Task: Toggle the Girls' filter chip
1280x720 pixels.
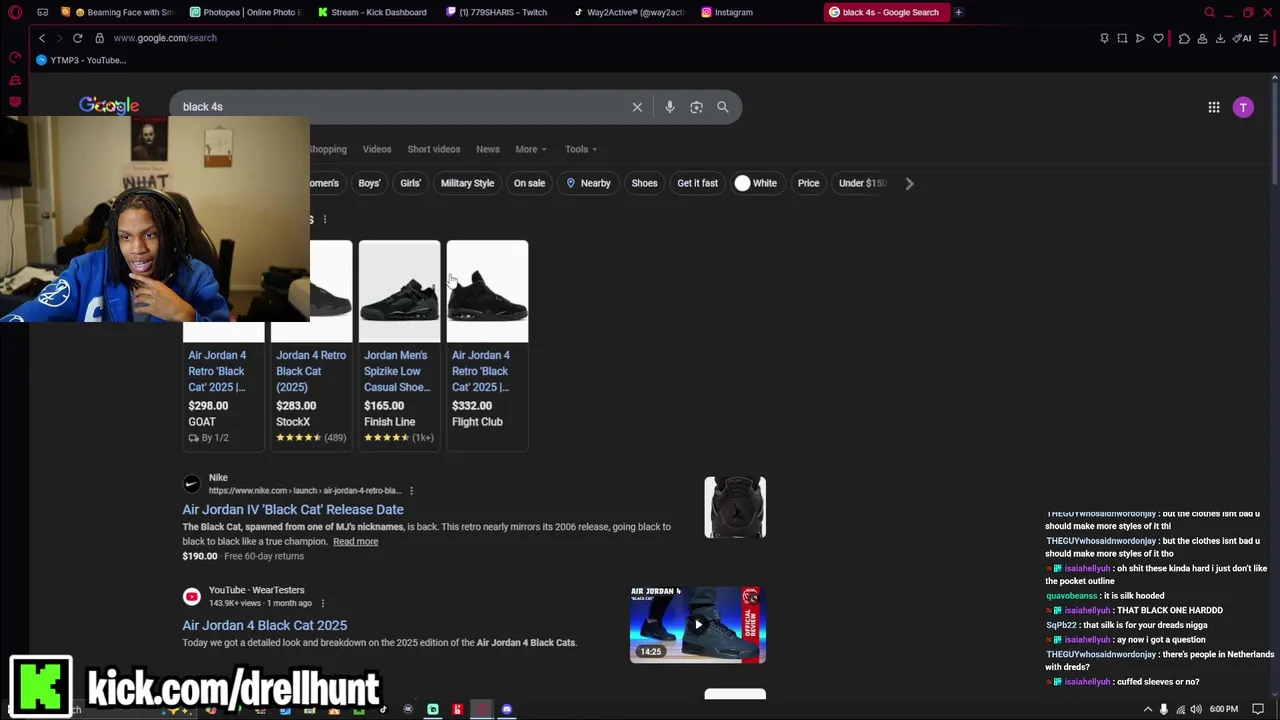Action: (410, 183)
